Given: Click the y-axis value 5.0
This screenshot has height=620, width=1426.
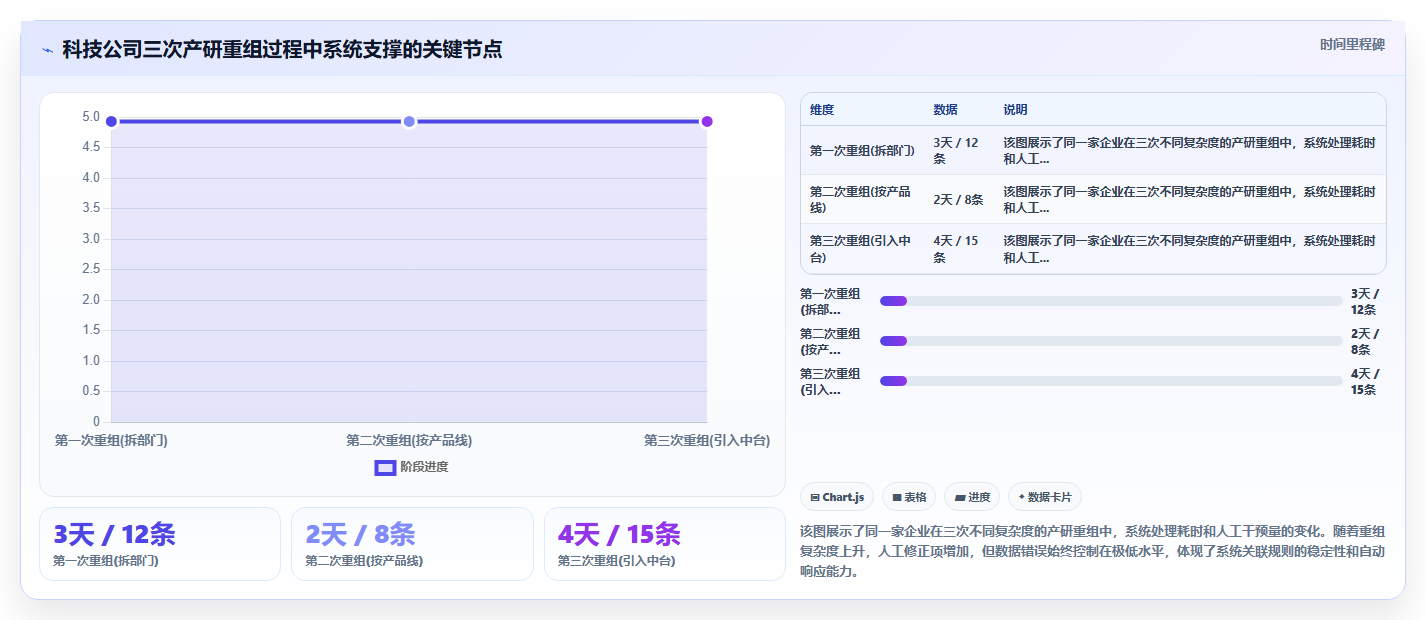Looking at the screenshot, I should [91, 117].
